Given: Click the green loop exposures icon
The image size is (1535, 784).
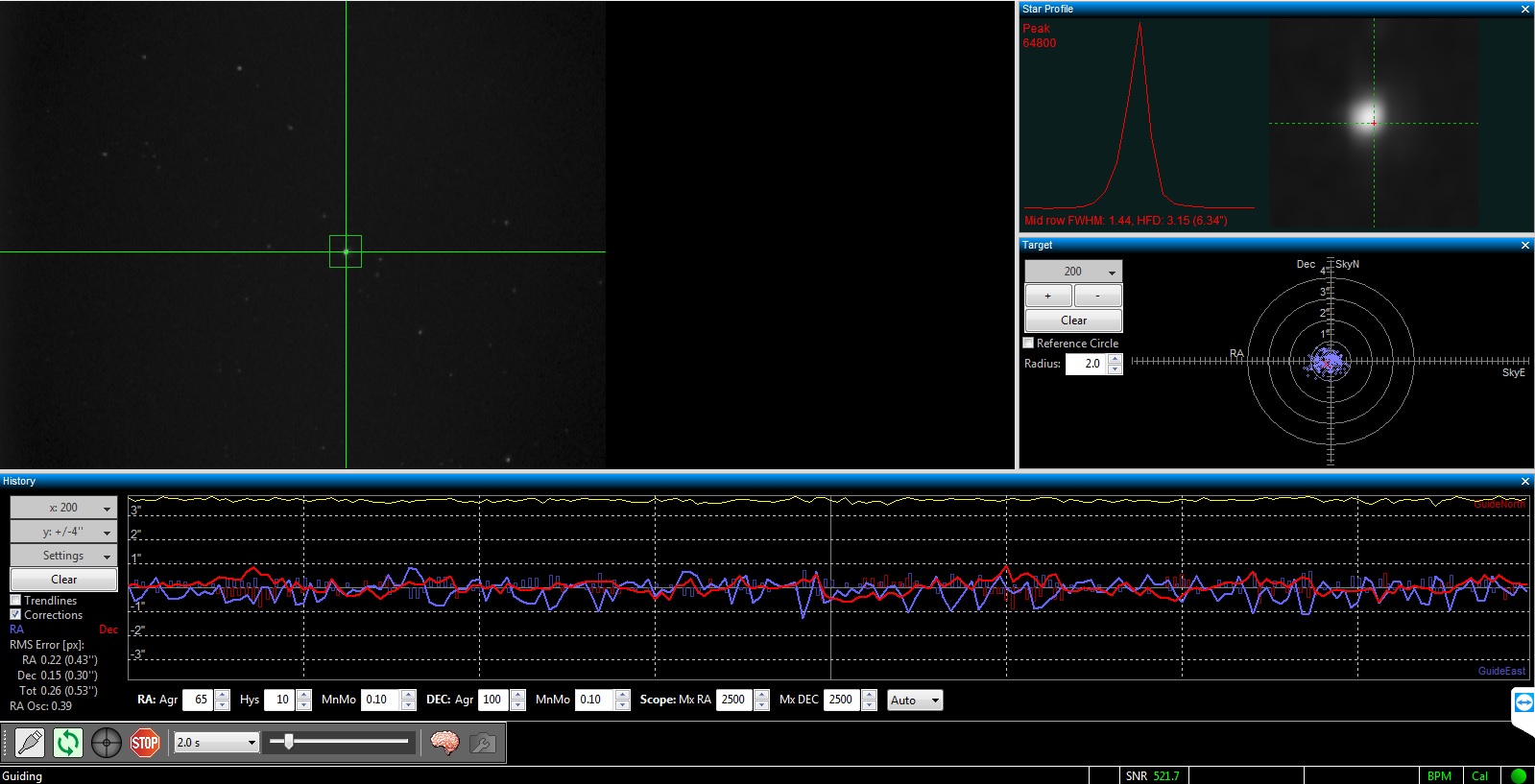Looking at the screenshot, I should pyautogui.click(x=68, y=743).
